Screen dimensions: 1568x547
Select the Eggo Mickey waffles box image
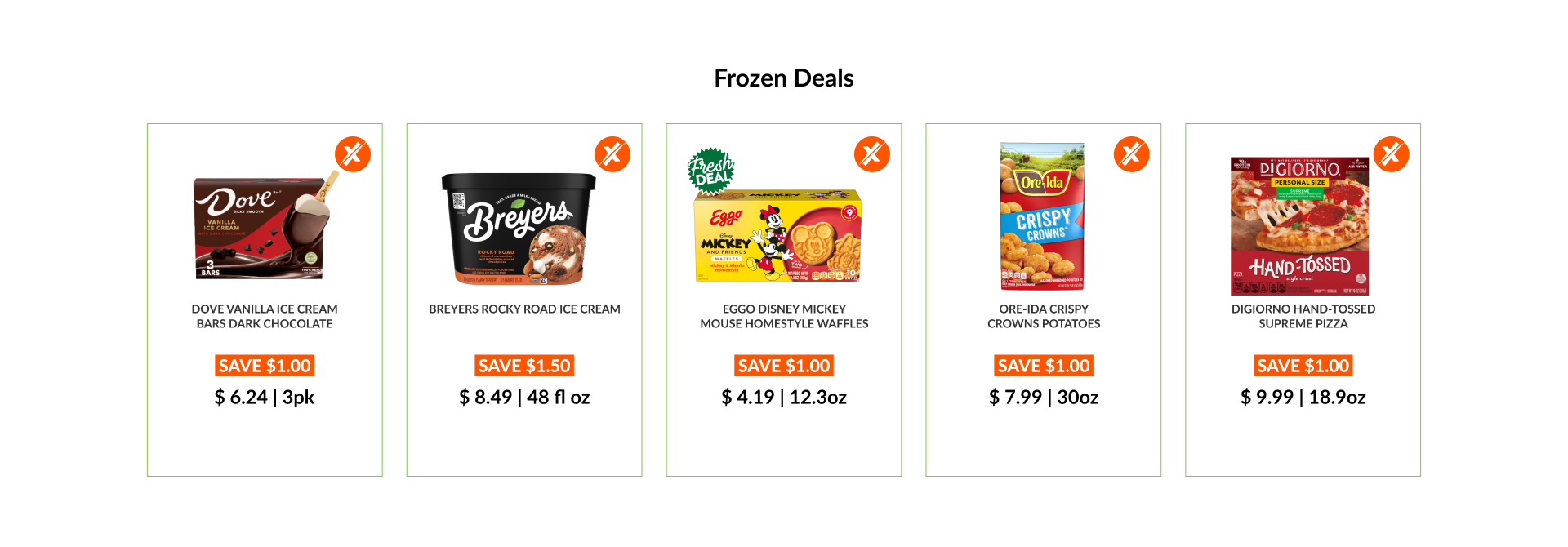pyautogui.click(x=777, y=237)
